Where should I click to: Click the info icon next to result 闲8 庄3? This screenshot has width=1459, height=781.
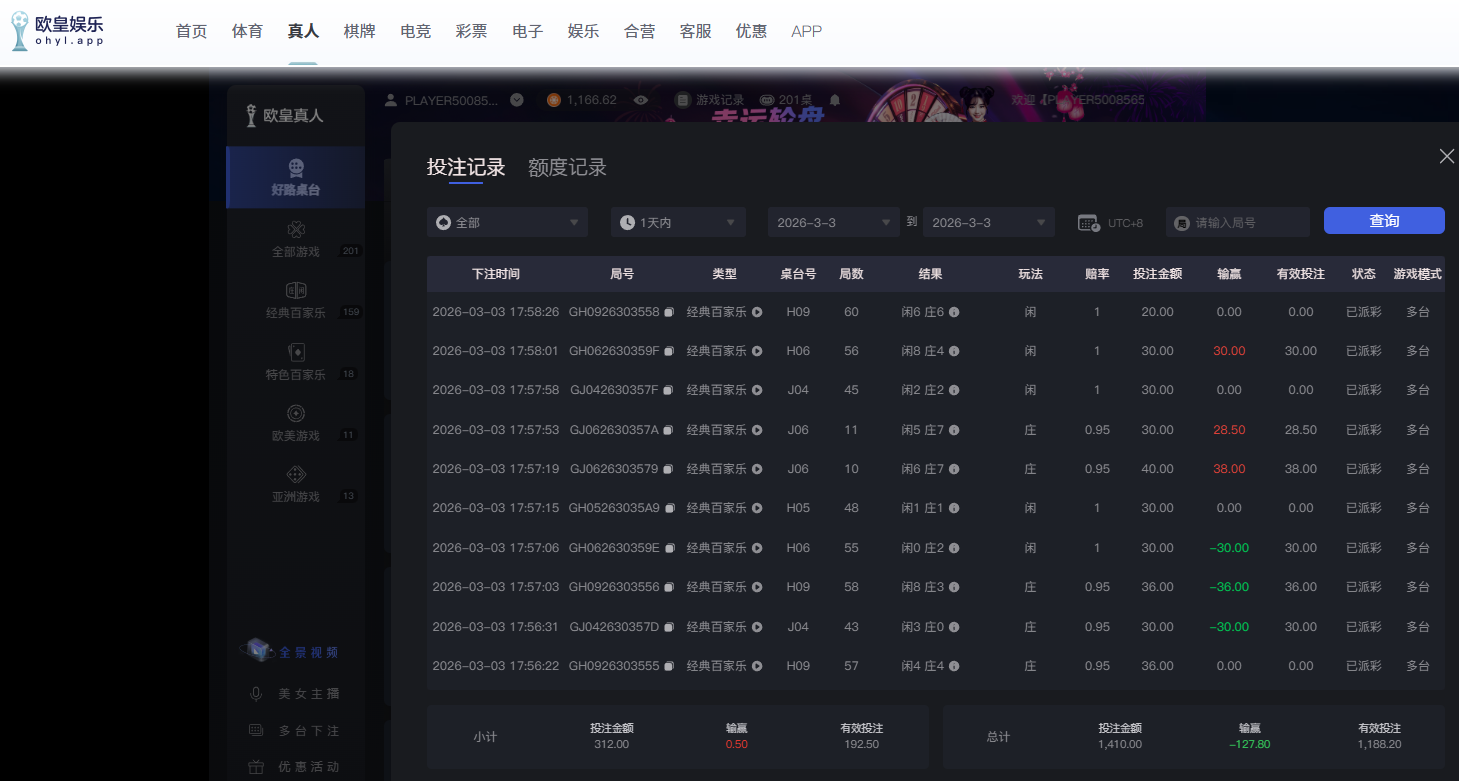pos(954,587)
